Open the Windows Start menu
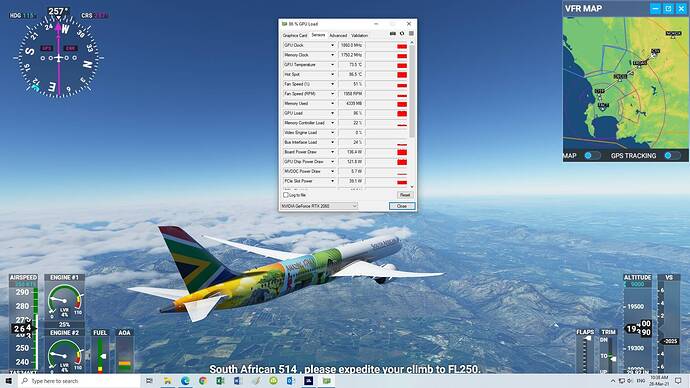This screenshot has width=690, height=388. click(x=8, y=381)
